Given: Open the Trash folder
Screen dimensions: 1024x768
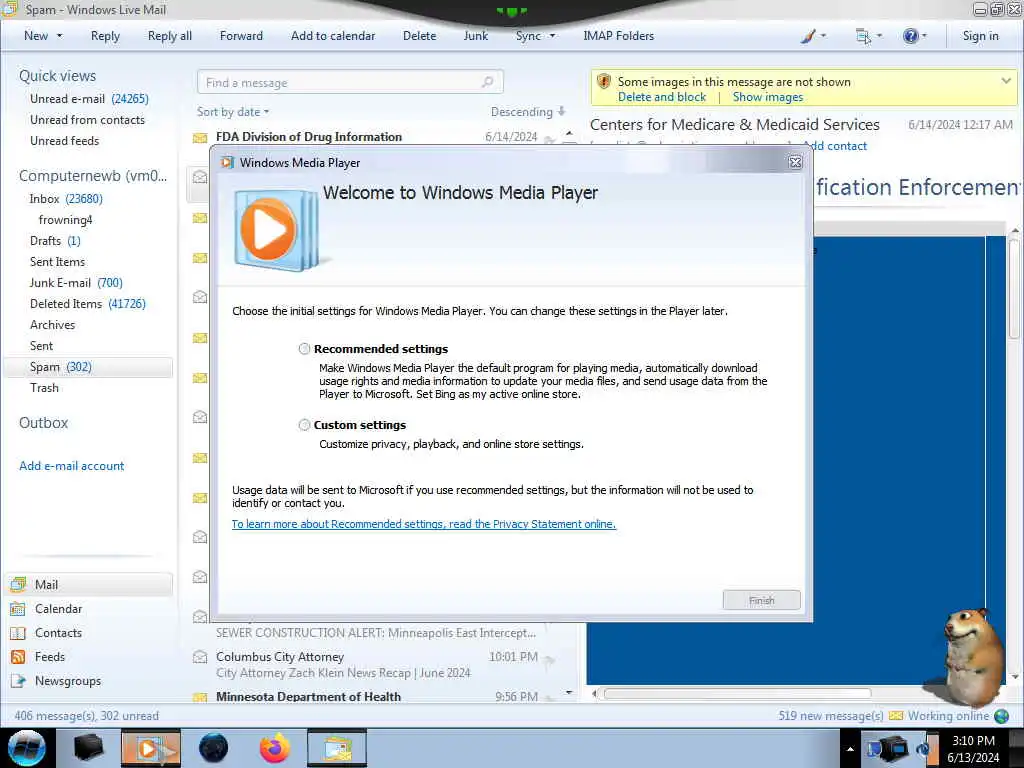Looking at the screenshot, I should (x=44, y=387).
